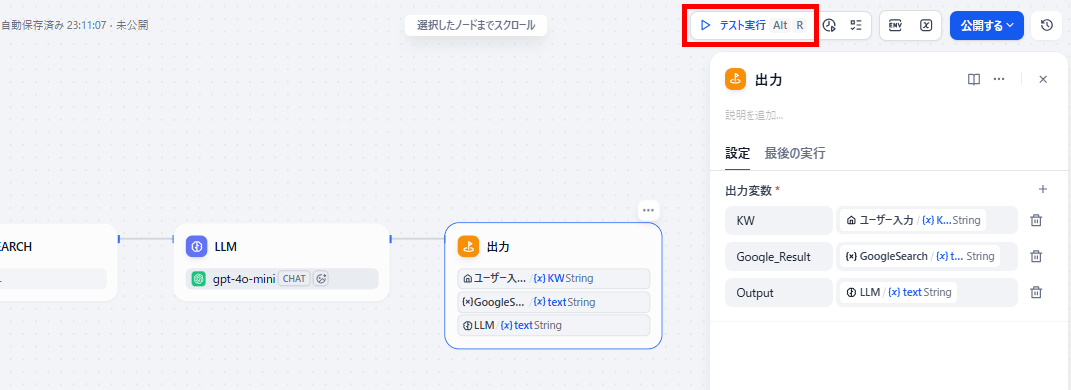Open the ENV environment variables icon

895,25
